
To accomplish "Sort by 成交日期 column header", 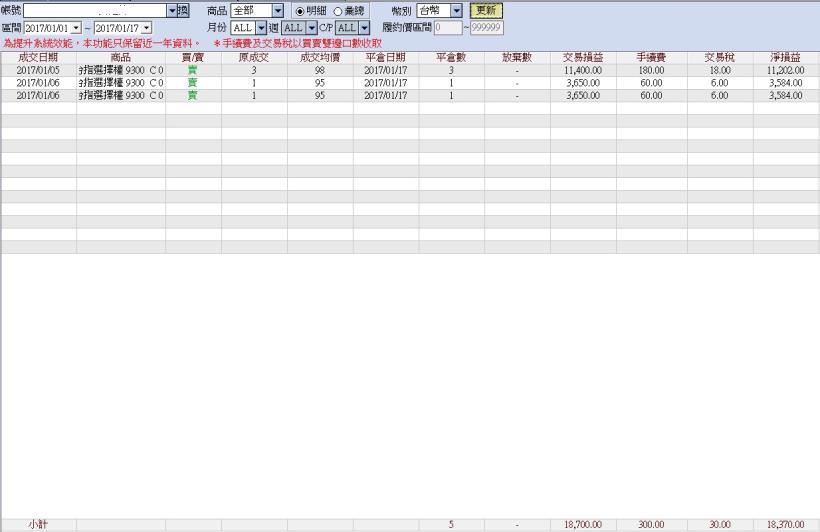I will (x=38, y=57).
